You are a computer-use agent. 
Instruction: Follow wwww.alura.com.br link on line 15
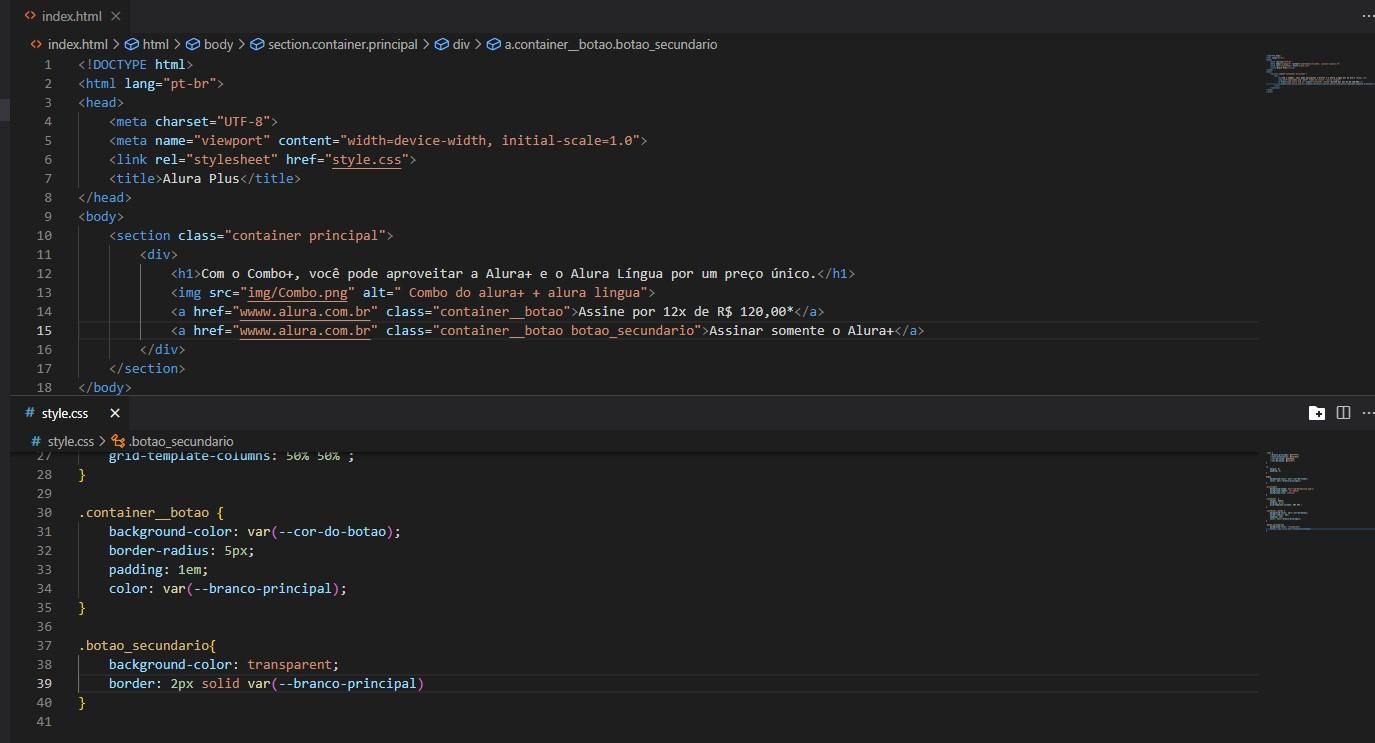point(305,331)
